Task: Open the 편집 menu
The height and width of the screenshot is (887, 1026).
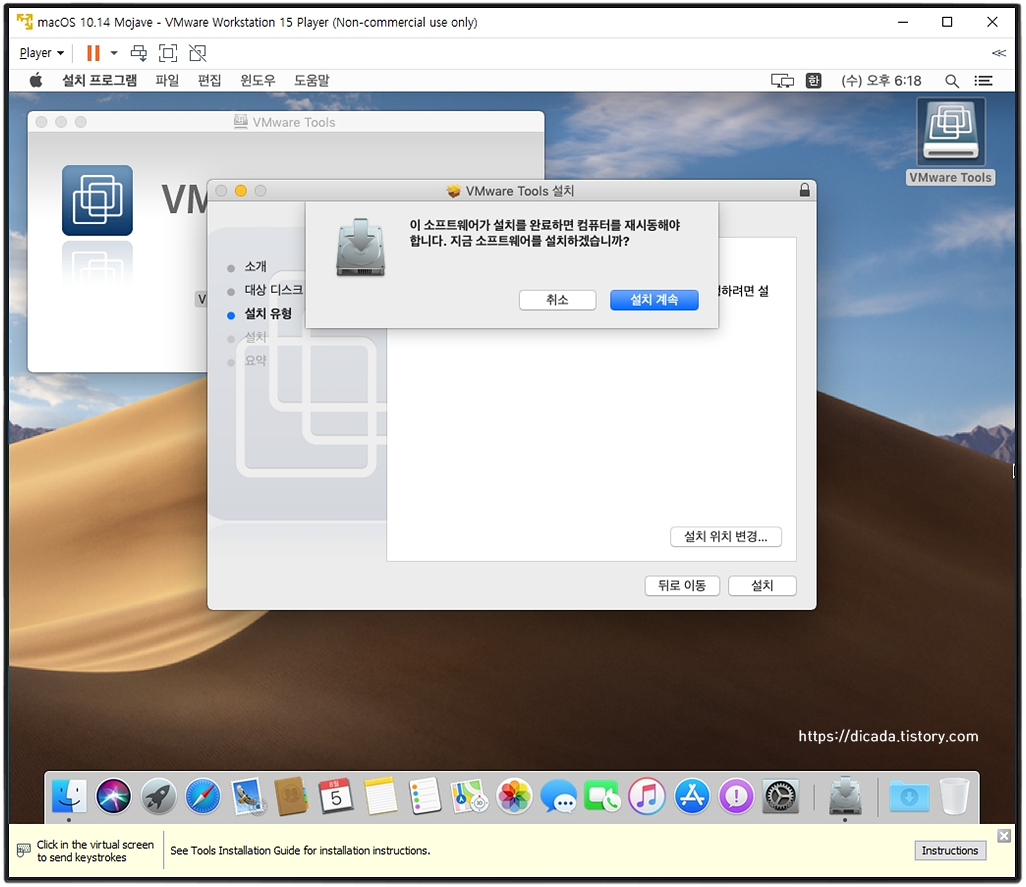Action: 209,80
